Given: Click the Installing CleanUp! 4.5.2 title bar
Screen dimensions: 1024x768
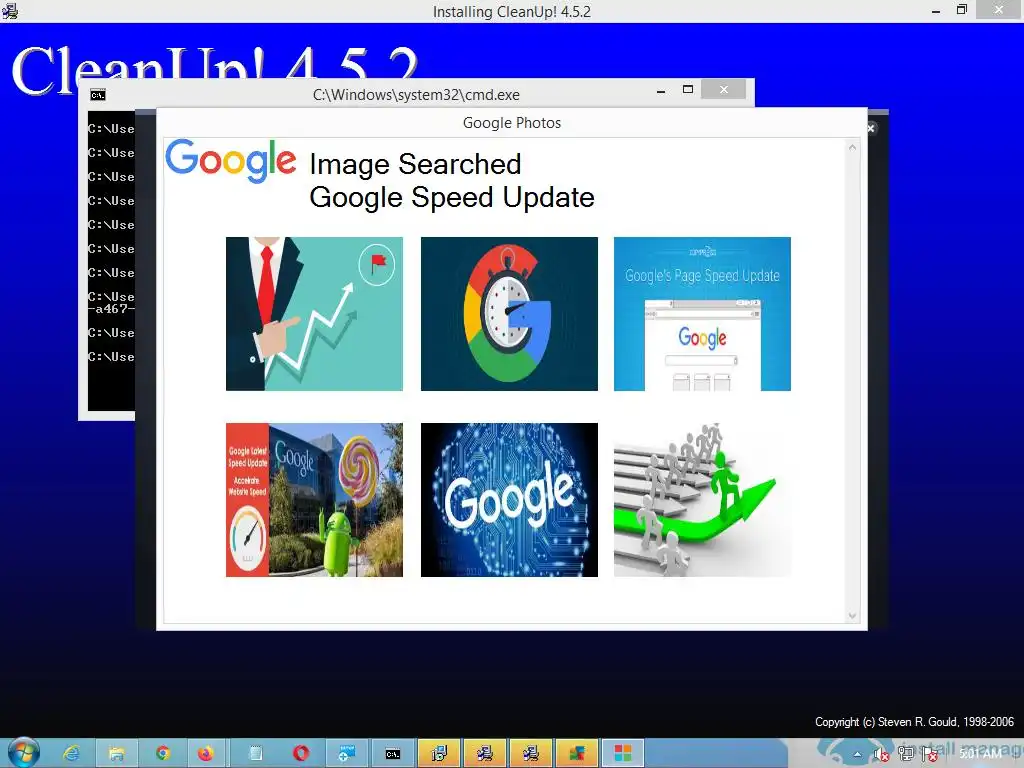Looking at the screenshot, I should 512,12.
